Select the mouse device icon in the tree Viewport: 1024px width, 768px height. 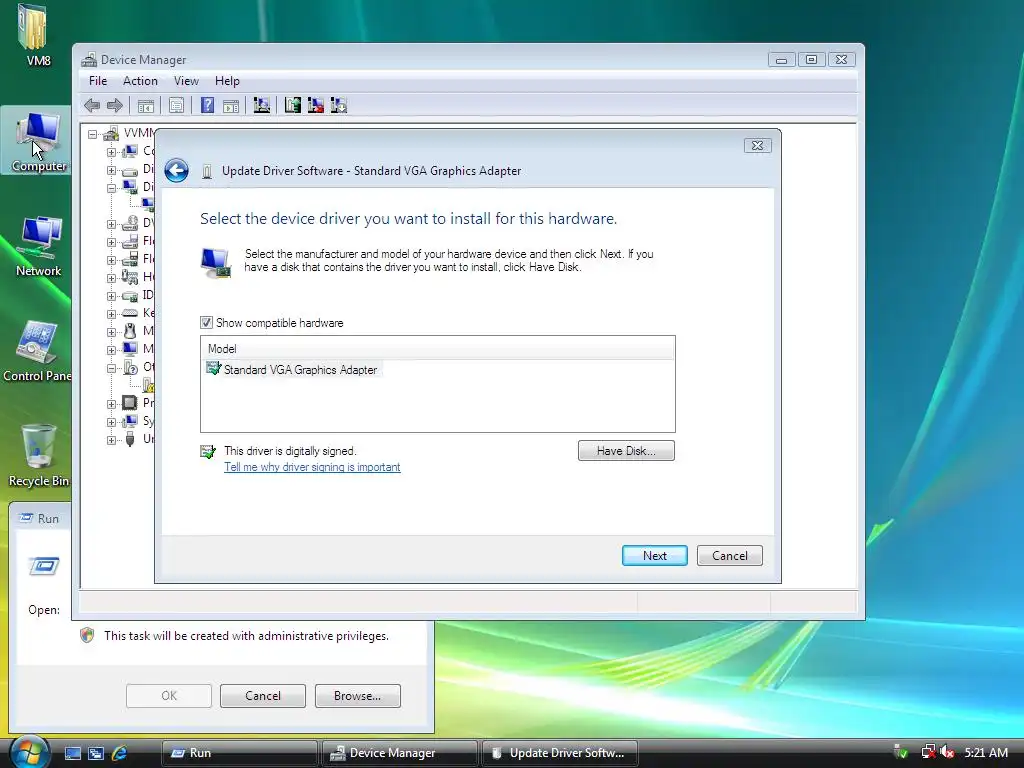[130, 330]
